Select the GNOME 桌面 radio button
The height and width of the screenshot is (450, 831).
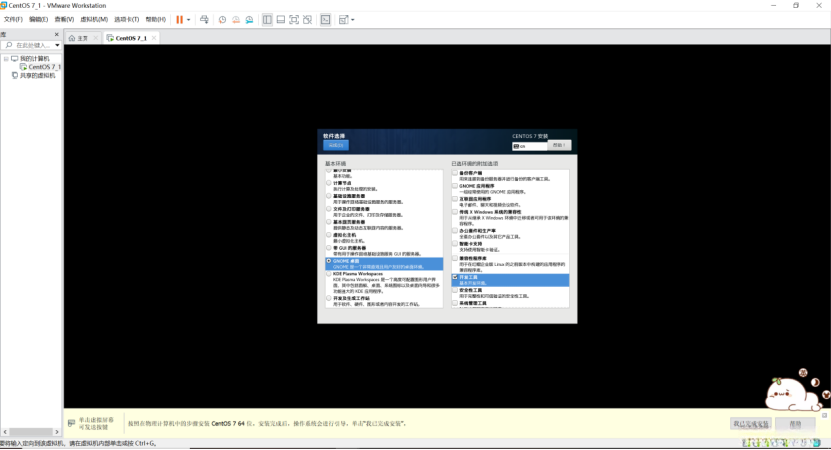click(329, 261)
